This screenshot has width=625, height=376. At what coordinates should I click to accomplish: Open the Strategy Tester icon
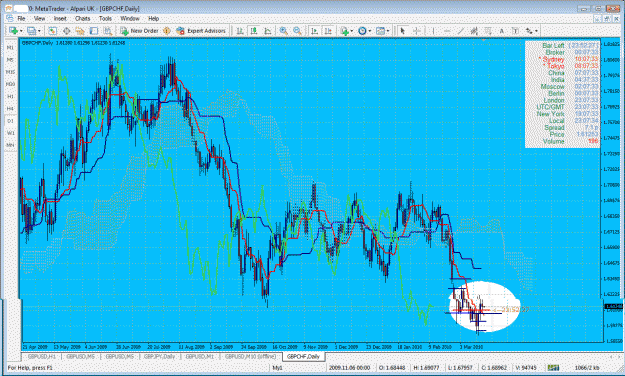(x=107, y=31)
